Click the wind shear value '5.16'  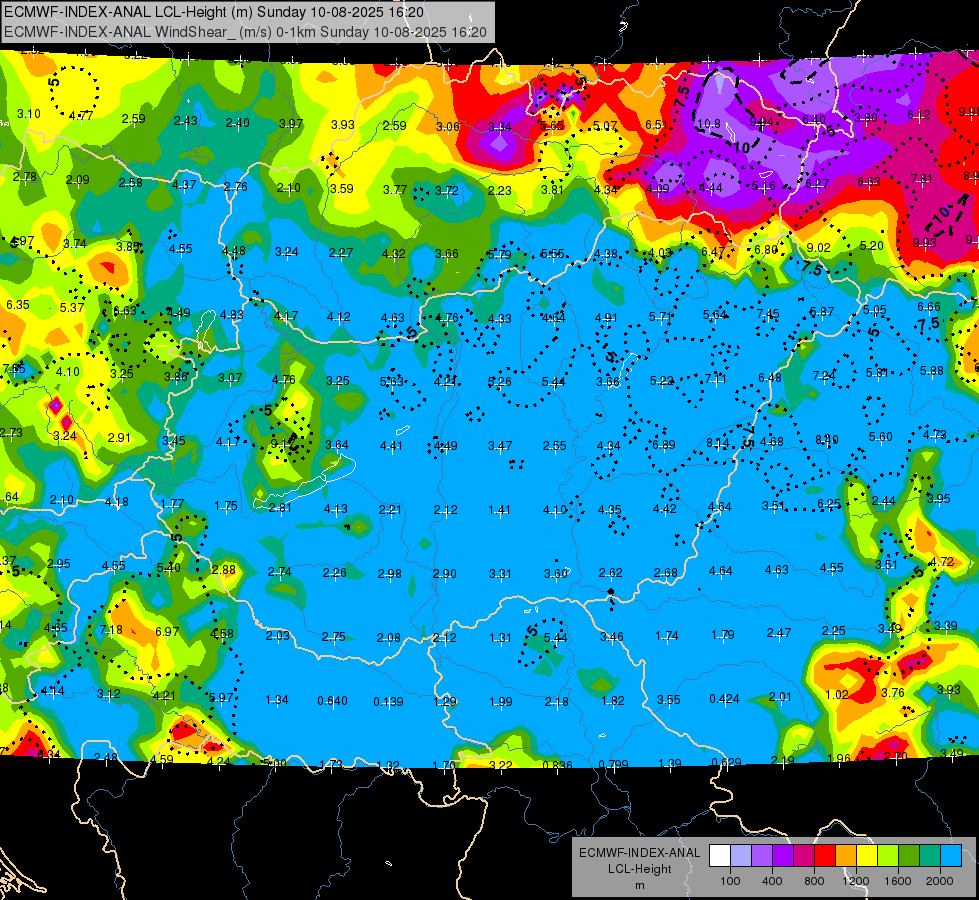click(x=764, y=185)
